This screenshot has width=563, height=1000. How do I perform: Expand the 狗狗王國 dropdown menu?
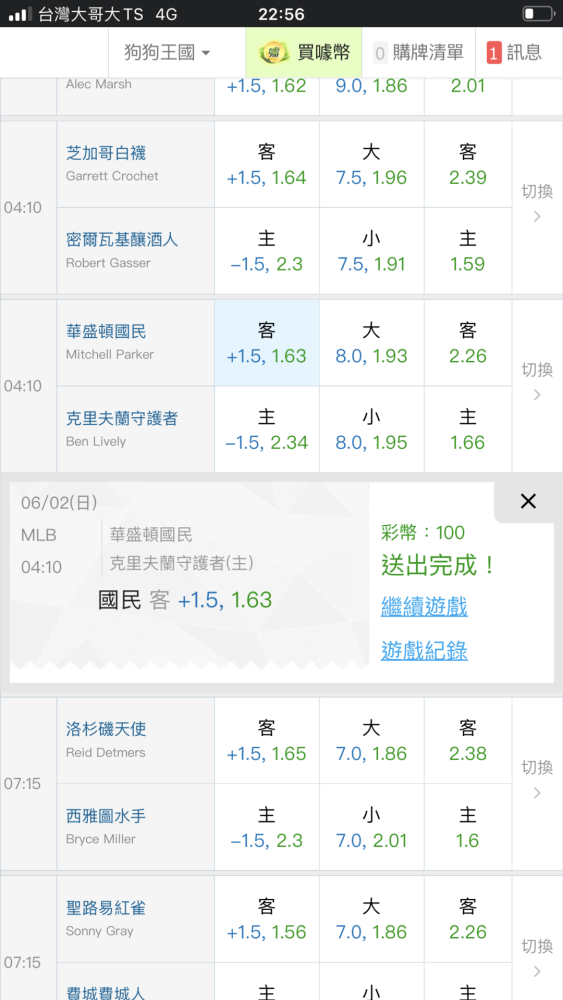pos(168,52)
